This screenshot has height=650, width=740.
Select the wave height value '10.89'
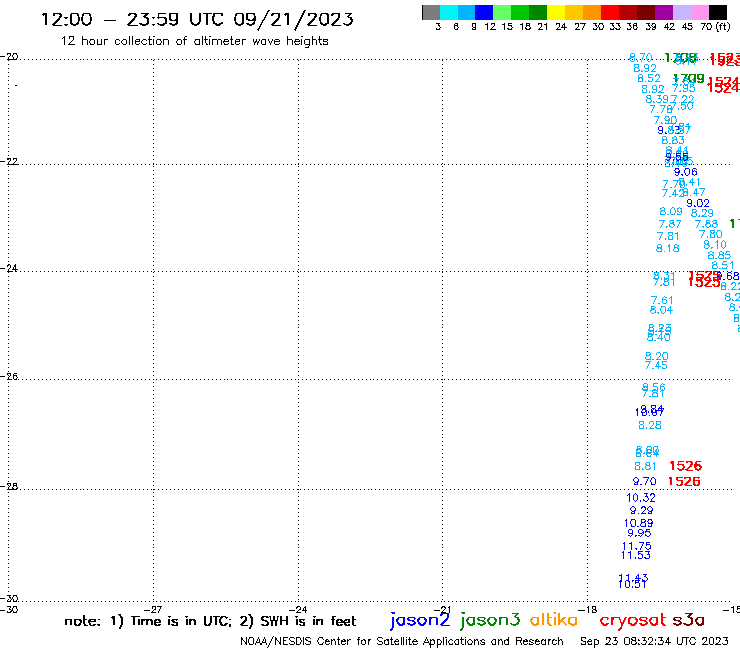tap(638, 523)
